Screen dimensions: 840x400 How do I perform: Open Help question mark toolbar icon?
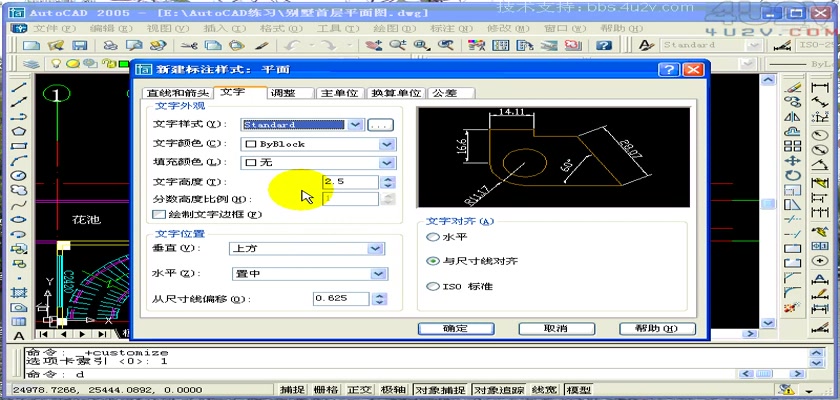click(604, 46)
